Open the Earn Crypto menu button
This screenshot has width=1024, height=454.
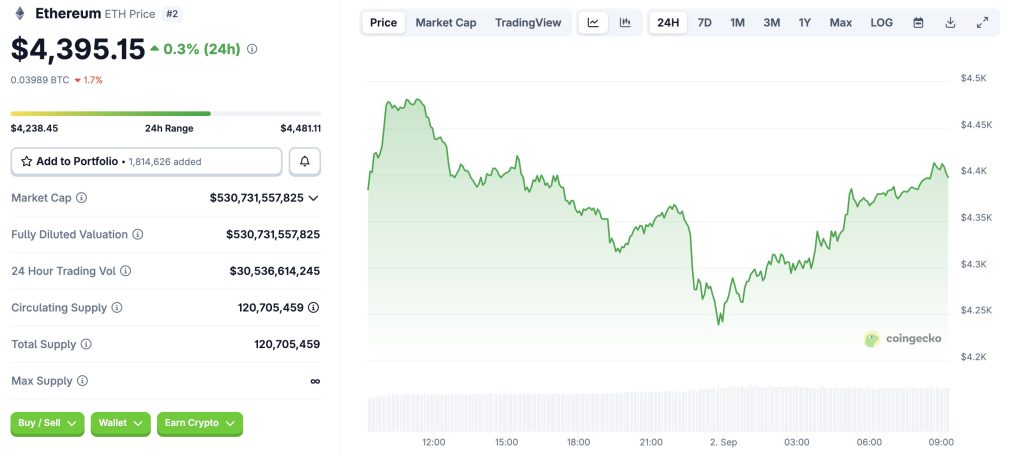[199, 423]
